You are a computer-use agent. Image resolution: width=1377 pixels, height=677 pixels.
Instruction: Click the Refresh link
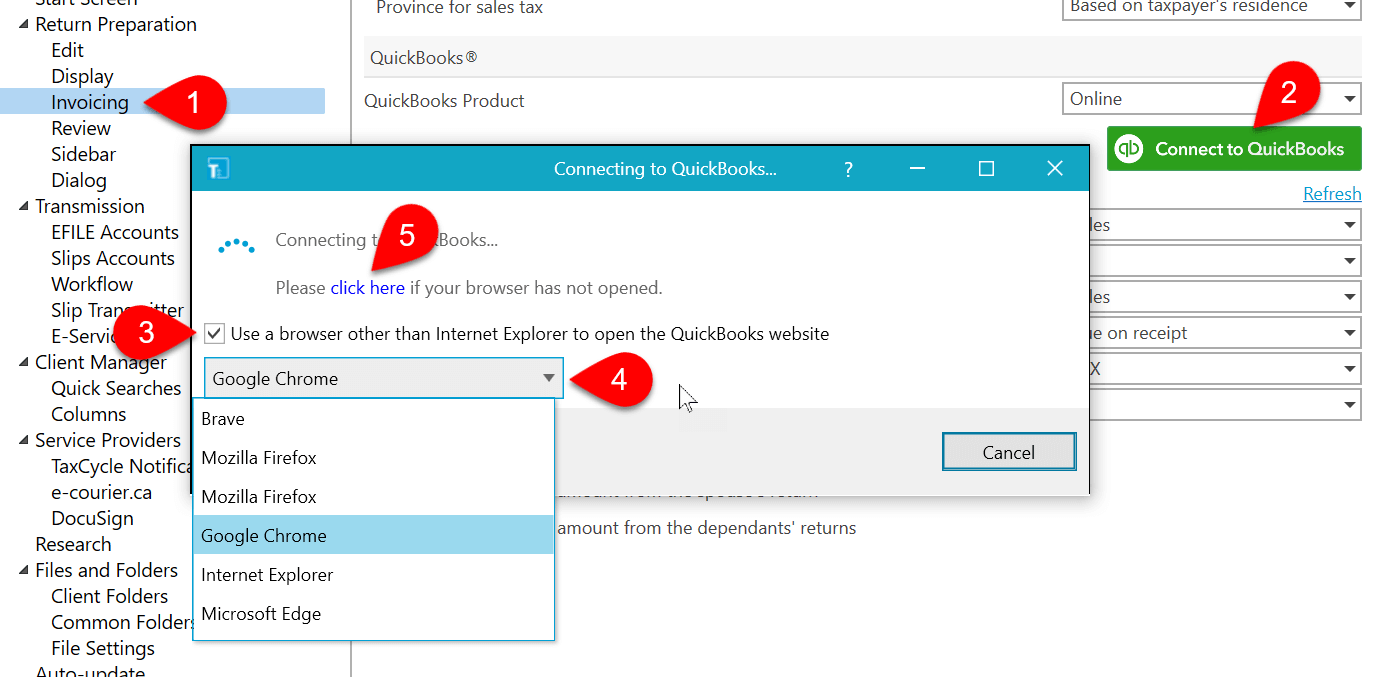[1332, 193]
